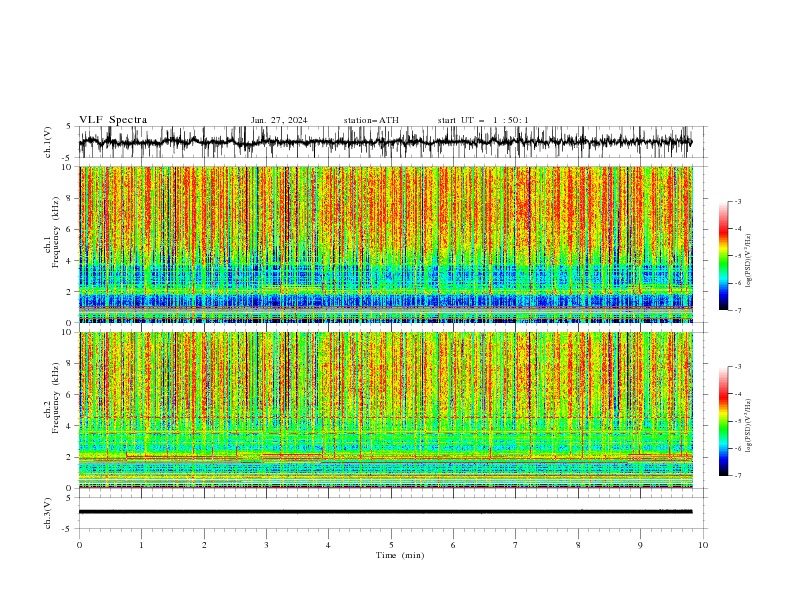Click the "-5" label on the ch.1 colorbar
Screen dimensions: 792x612
pyautogui.click(x=738, y=256)
